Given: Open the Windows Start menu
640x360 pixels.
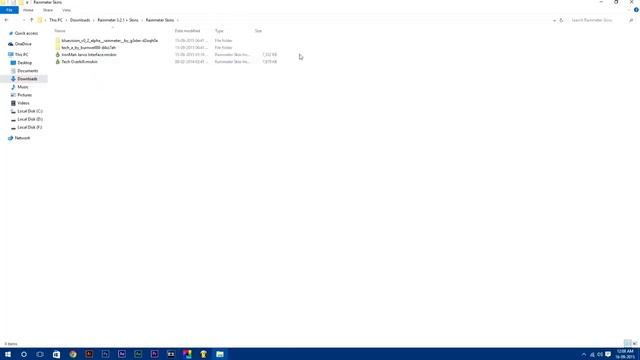Looking at the screenshot, I should 8,354.
